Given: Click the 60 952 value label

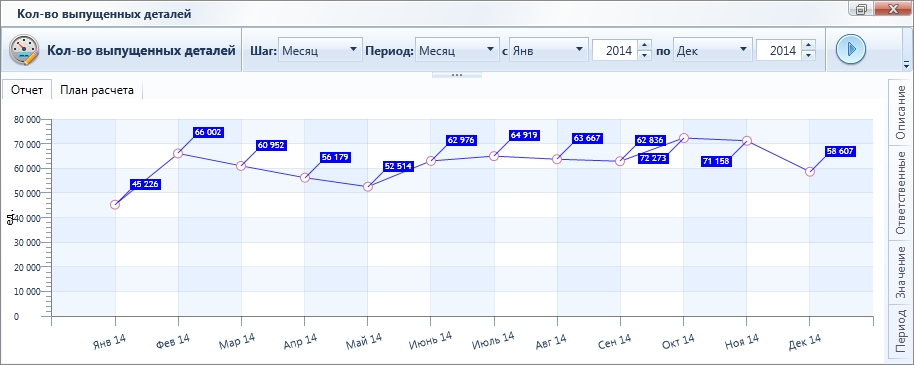Looking at the screenshot, I should point(271,145).
